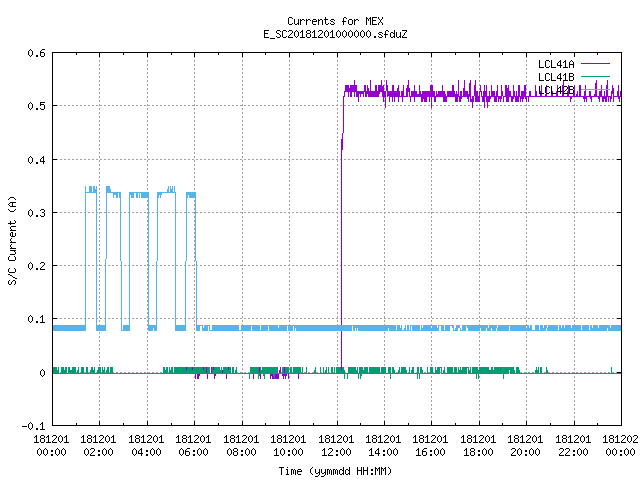Click the x-axis tick label 181201 06:00
Screen dimensions: 640x480
[x=193, y=446]
